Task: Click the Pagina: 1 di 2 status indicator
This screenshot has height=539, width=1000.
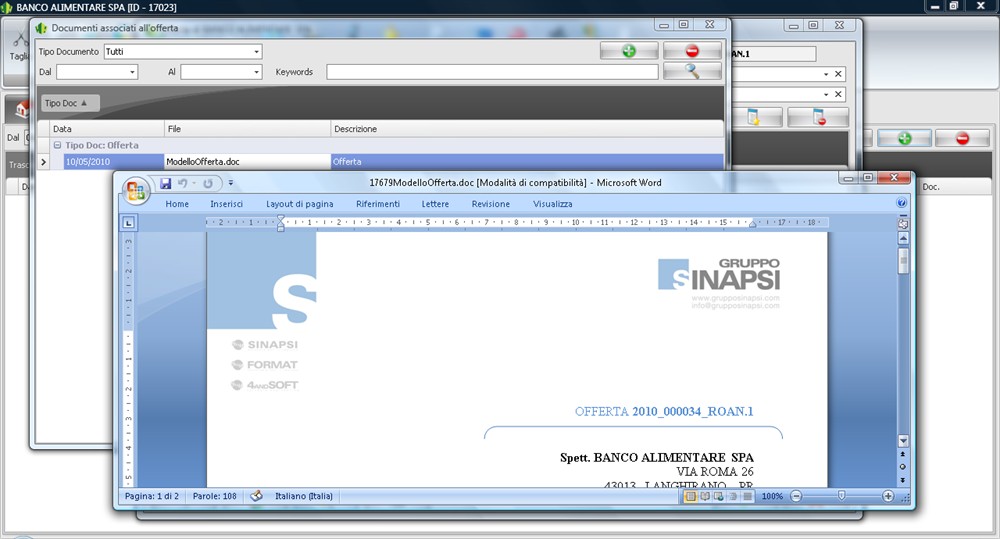Action: pyautogui.click(x=152, y=496)
